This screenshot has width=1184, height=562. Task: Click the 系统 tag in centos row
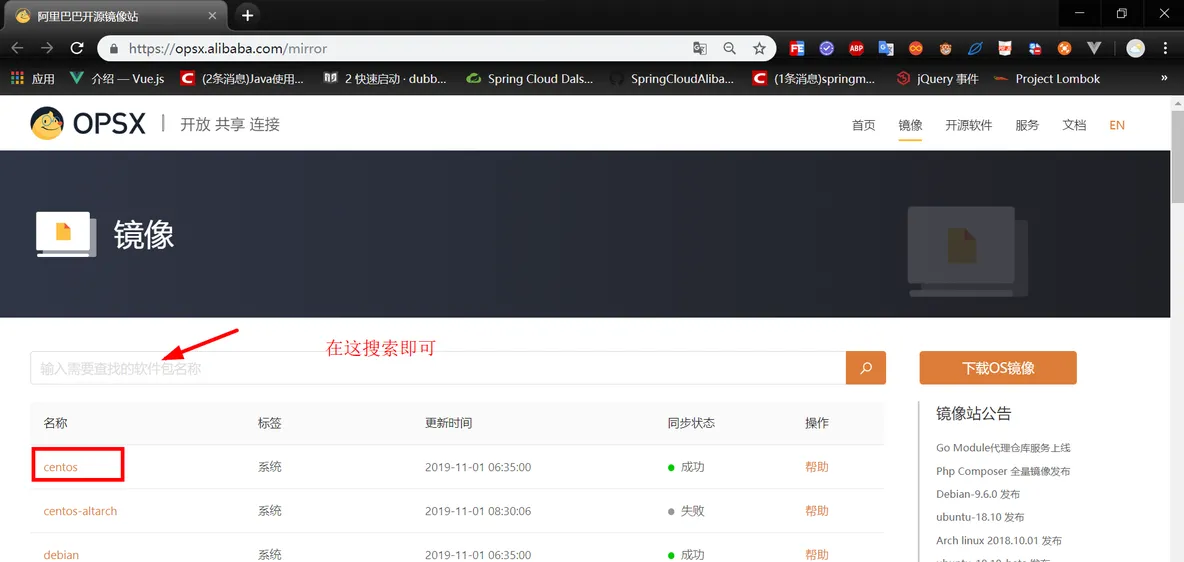click(x=270, y=467)
